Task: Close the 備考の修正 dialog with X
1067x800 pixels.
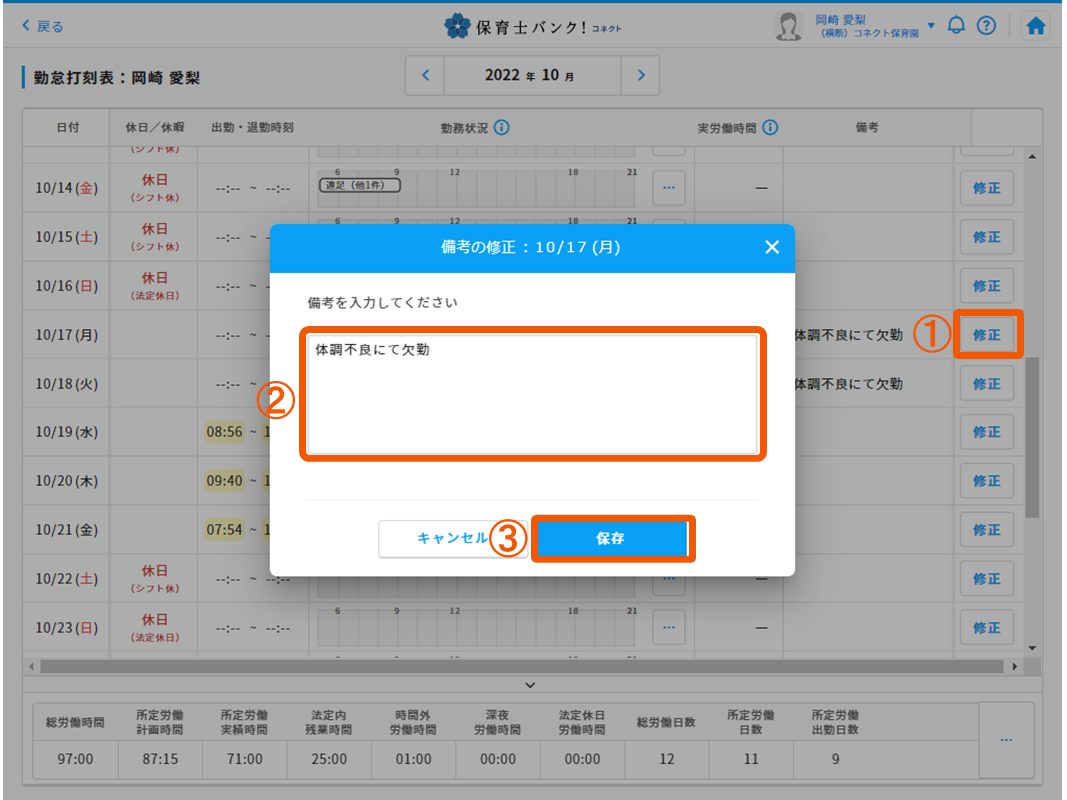Action: tap(771, 247)
